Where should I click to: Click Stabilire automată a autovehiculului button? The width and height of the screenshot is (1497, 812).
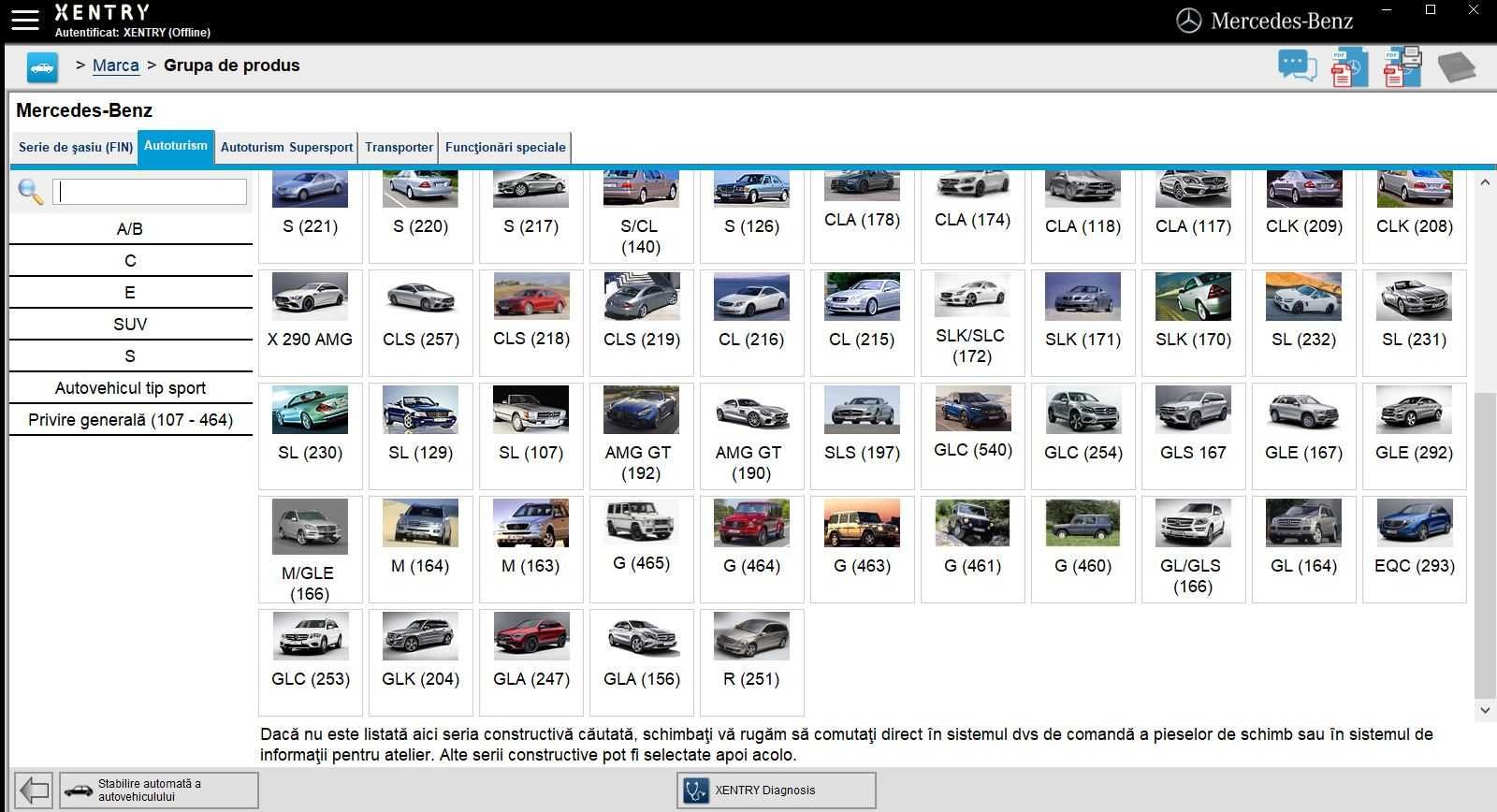159,790
